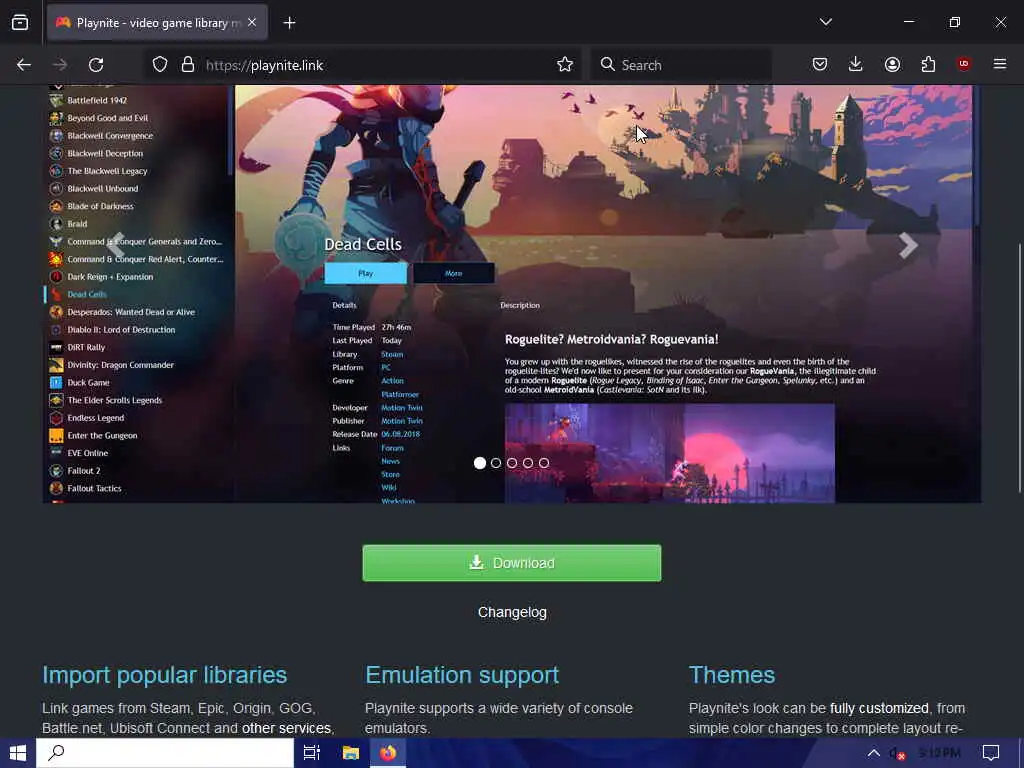The height and width of the screenshot is (768, 1024).
Task: Select Endless Legend in game list
Action: click(x=96, y=418)
